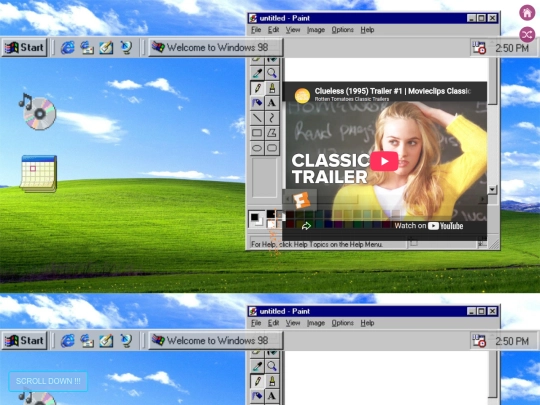Click Start button on upper taskbar

[x=24, y=48]
